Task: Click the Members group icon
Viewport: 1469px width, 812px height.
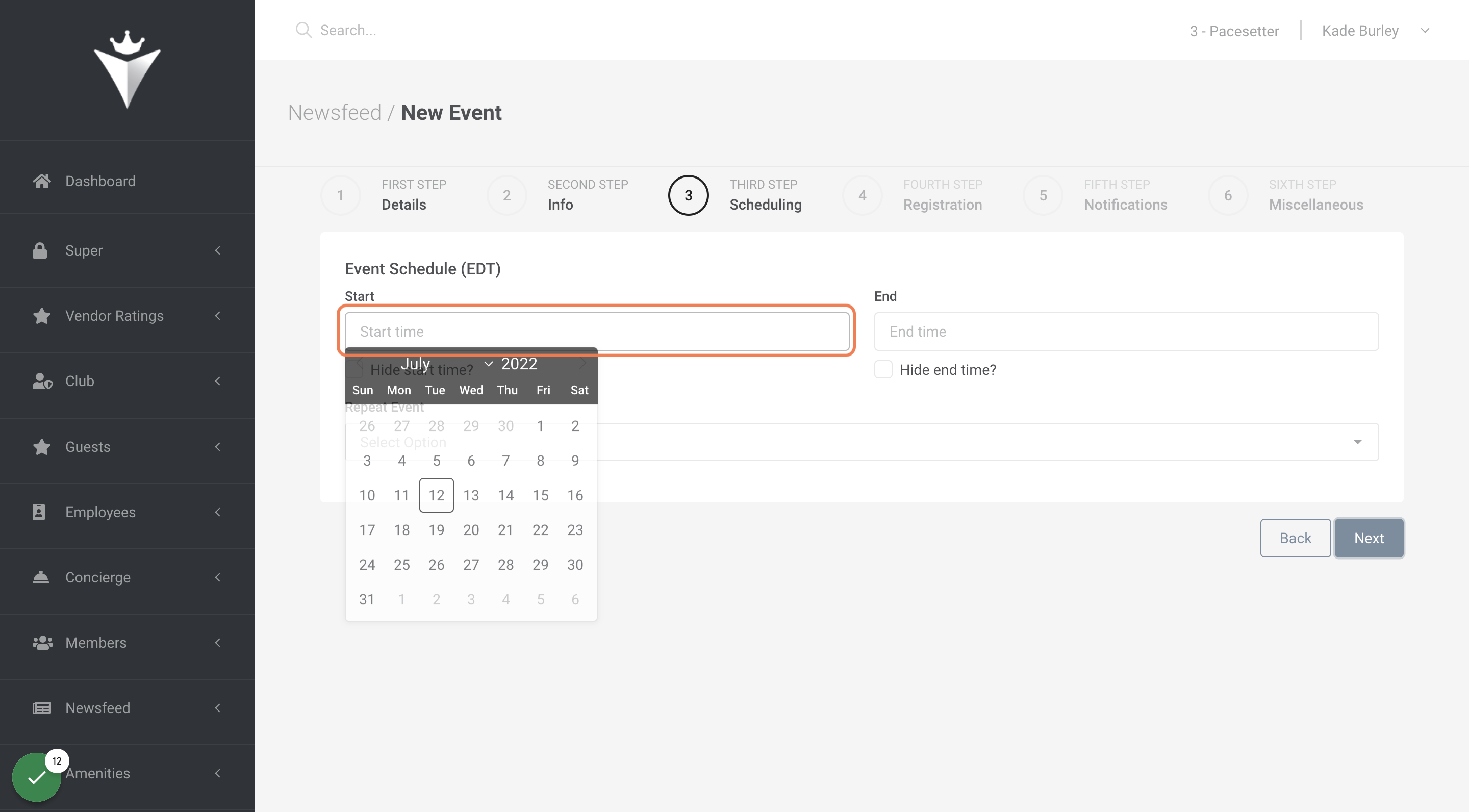Action: (42, 643)
